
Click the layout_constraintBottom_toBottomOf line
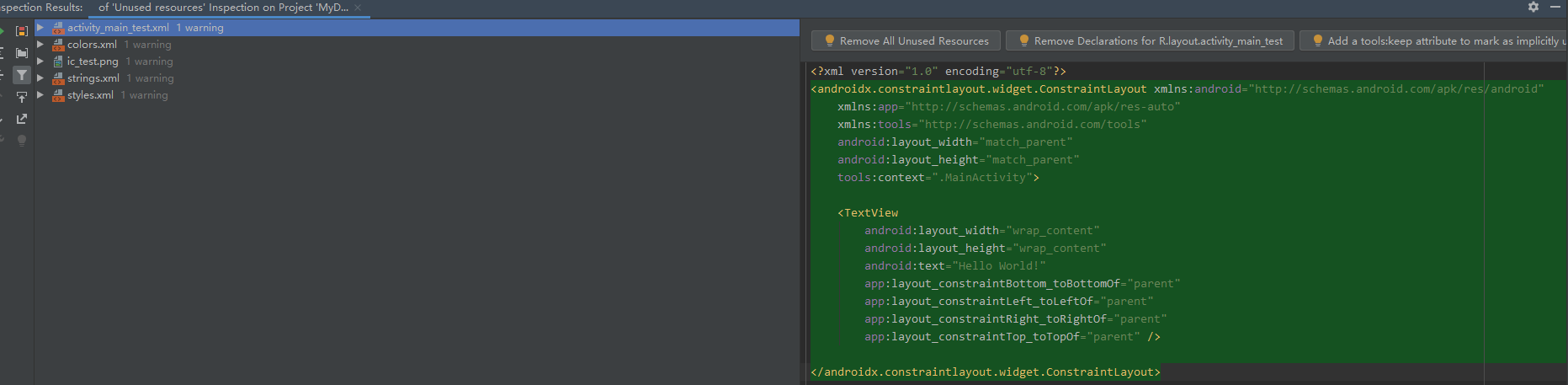[1023, 284]
